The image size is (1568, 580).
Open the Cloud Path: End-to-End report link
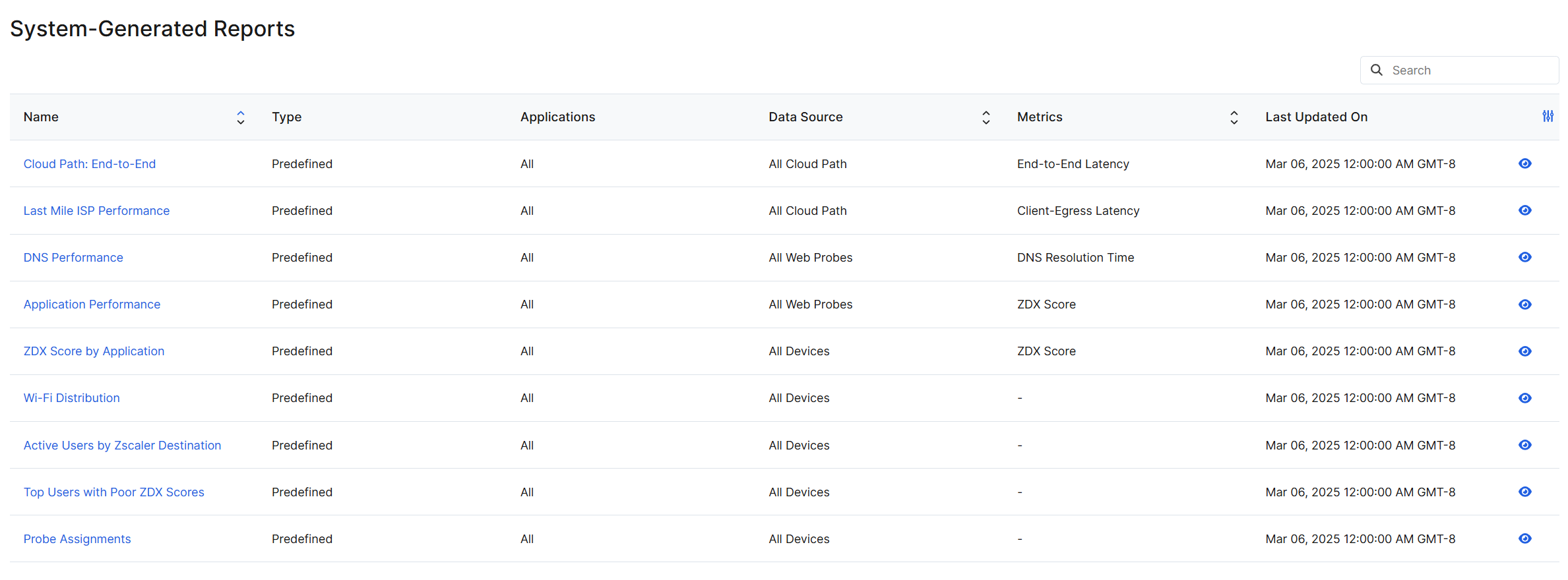click(90, 164)
